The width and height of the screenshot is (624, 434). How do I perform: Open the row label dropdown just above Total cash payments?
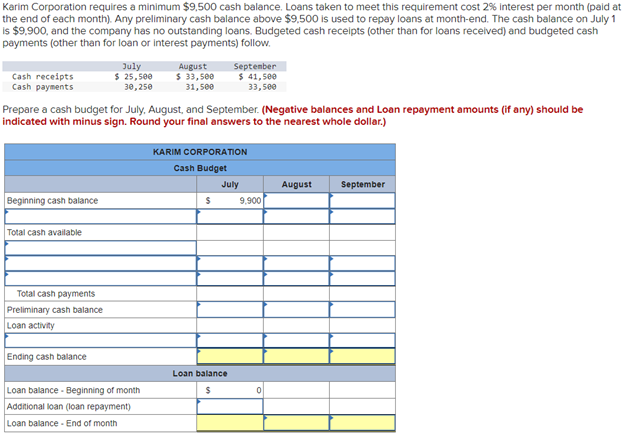(101, 278)
